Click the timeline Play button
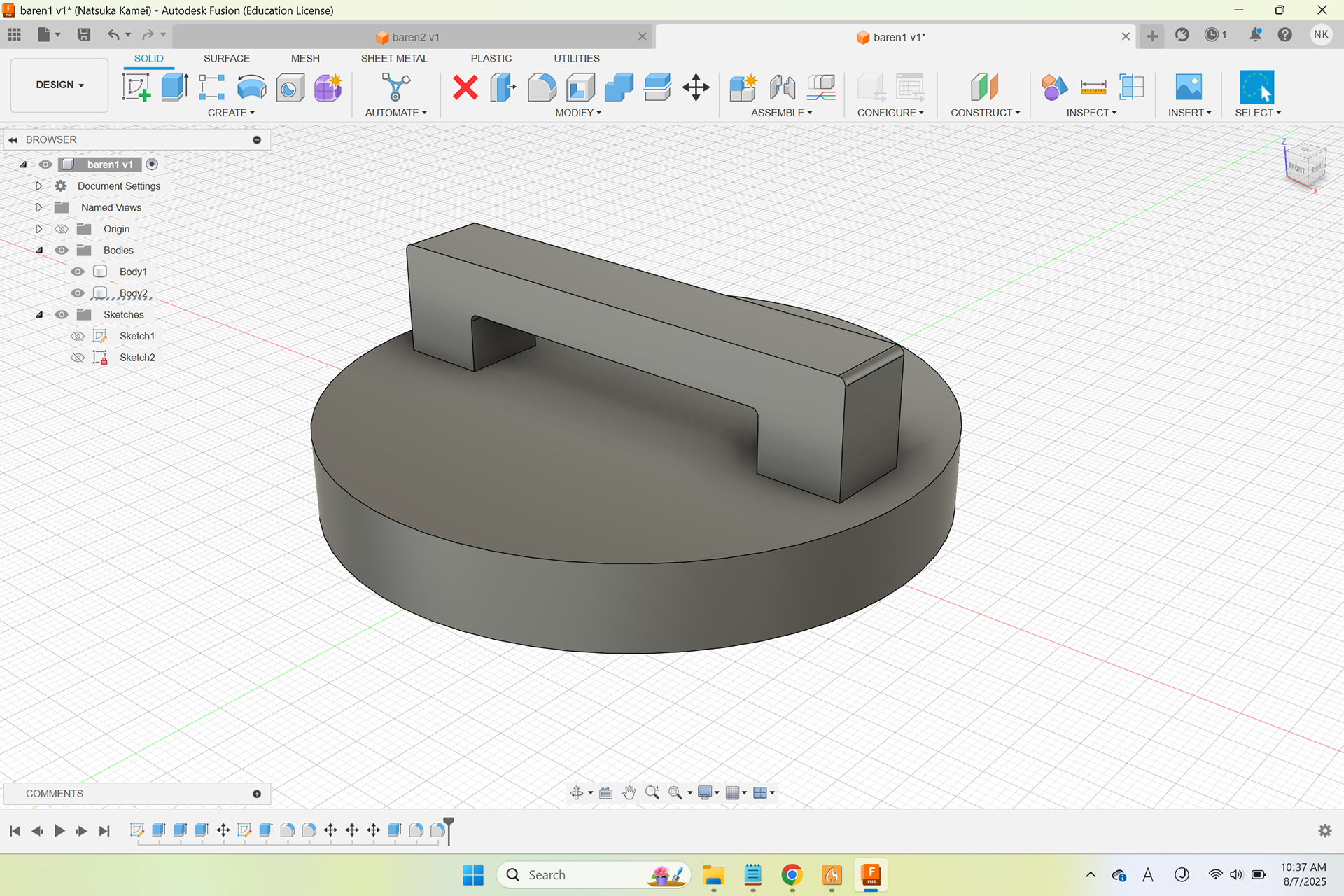1344x896 pixels. pos(59,830)
